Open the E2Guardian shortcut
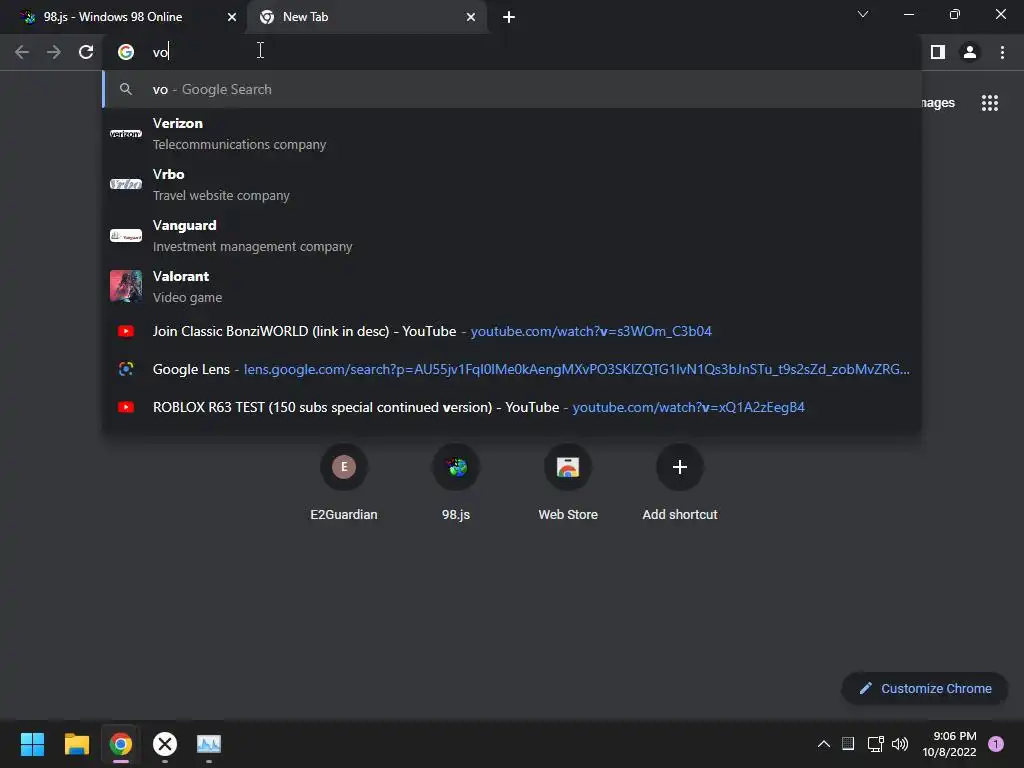1024x768 pixels. click(344, 482)
